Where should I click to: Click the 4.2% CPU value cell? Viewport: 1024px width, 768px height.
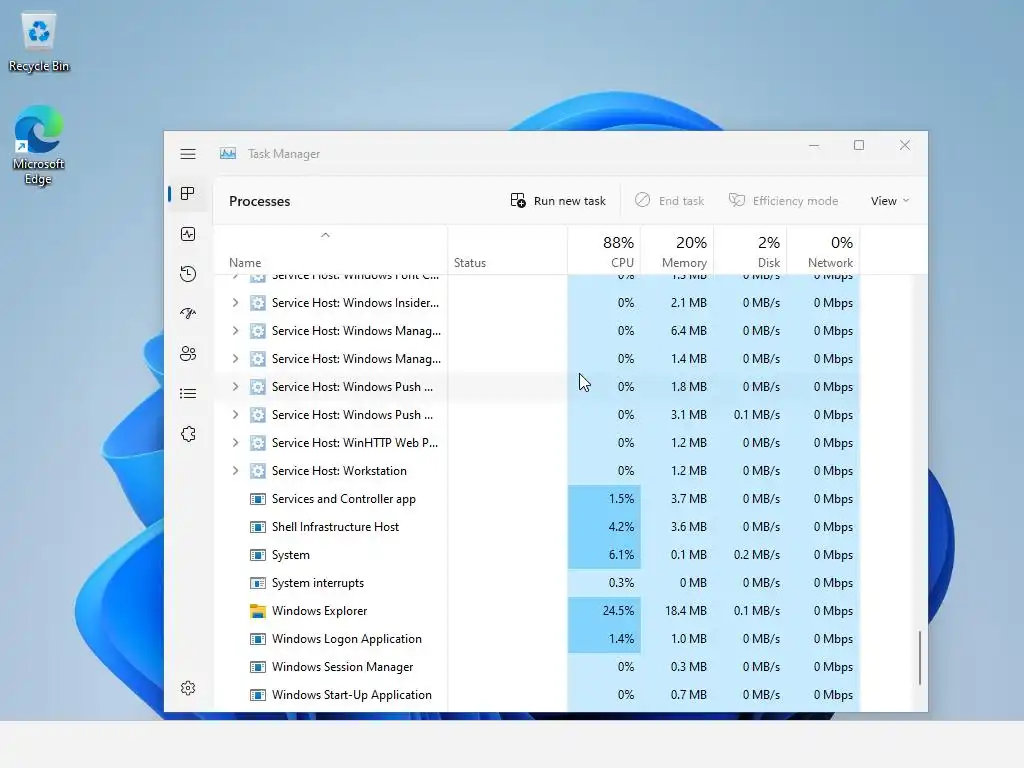[x=604, y=527]
